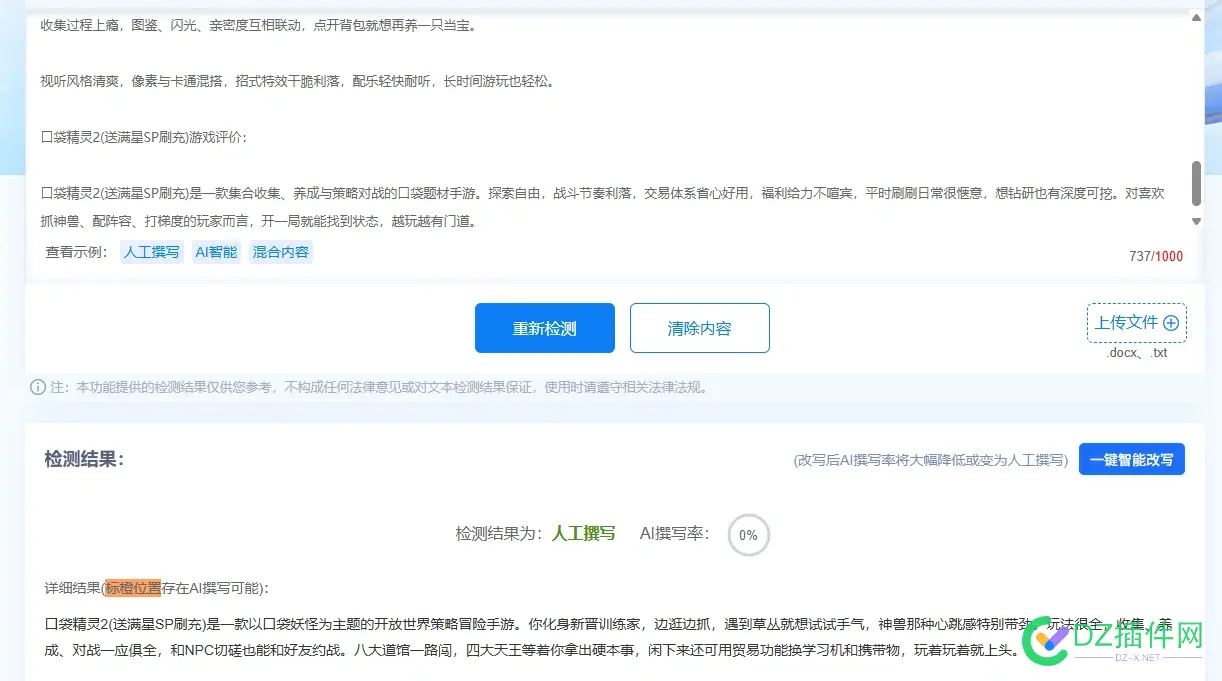Click the scrollbar up arrow icon
Viewport: 1222px width, 681px height.
1196,16
